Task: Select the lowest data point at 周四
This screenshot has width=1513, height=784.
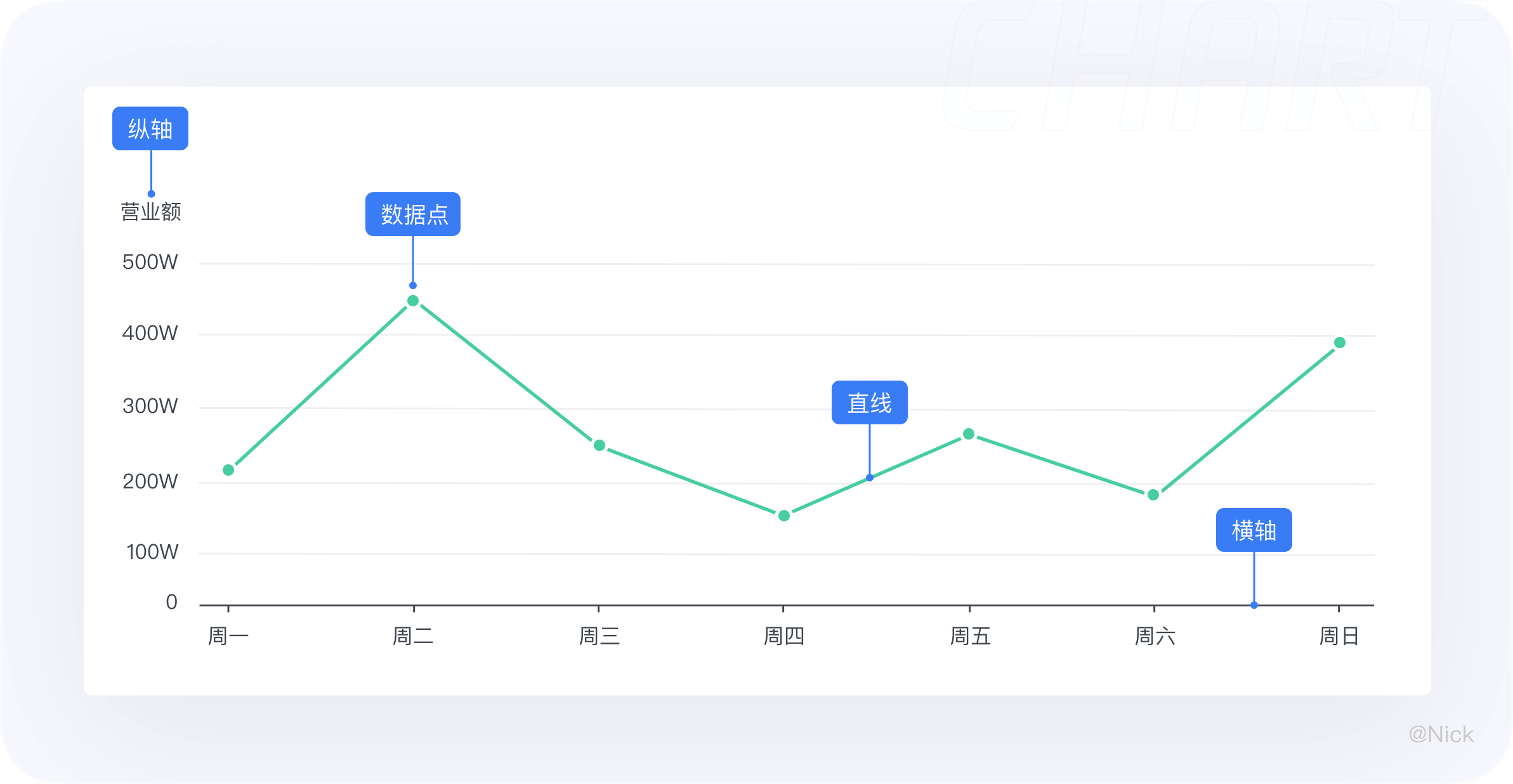Action: (784, 516)
